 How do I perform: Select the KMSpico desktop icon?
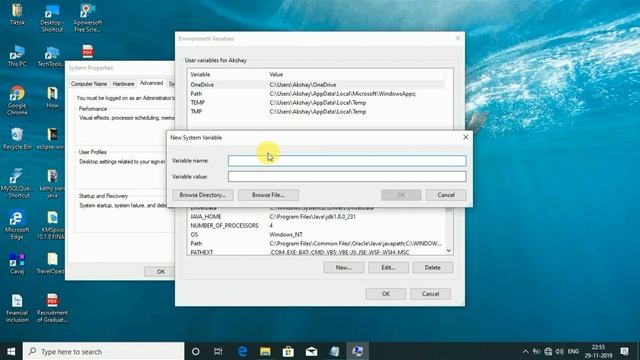[51, 225]
